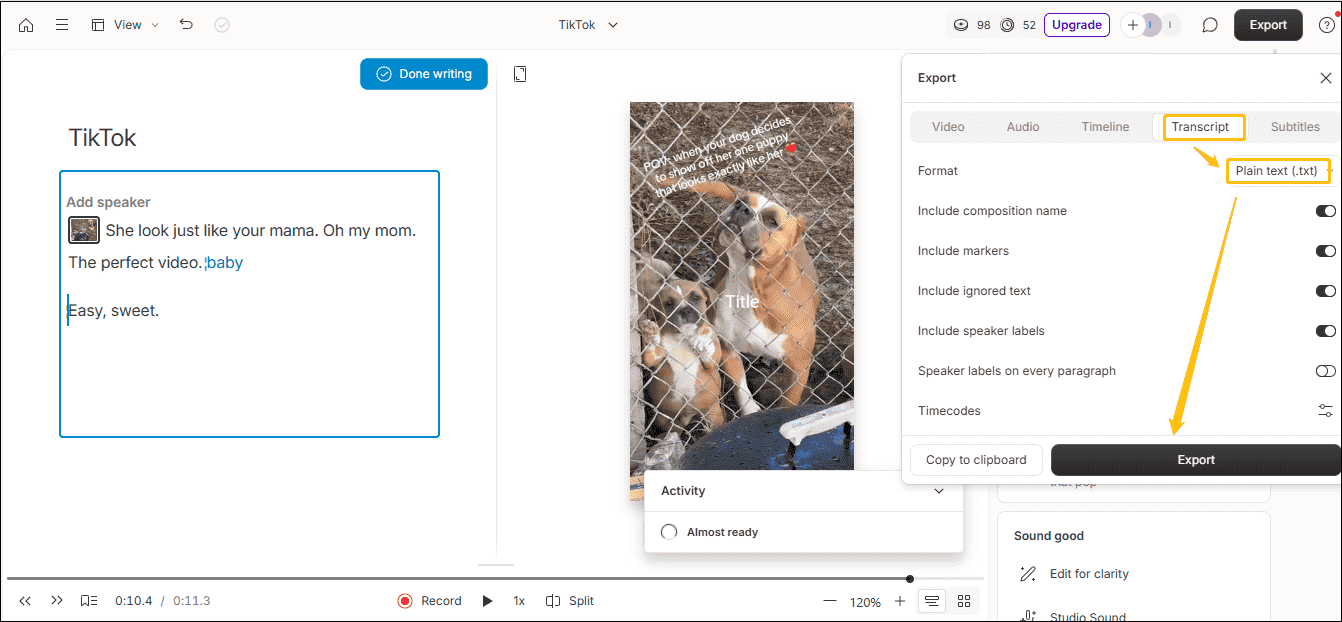
Task: Click the 0:10.4 current time value
Action: click(134, 601)
